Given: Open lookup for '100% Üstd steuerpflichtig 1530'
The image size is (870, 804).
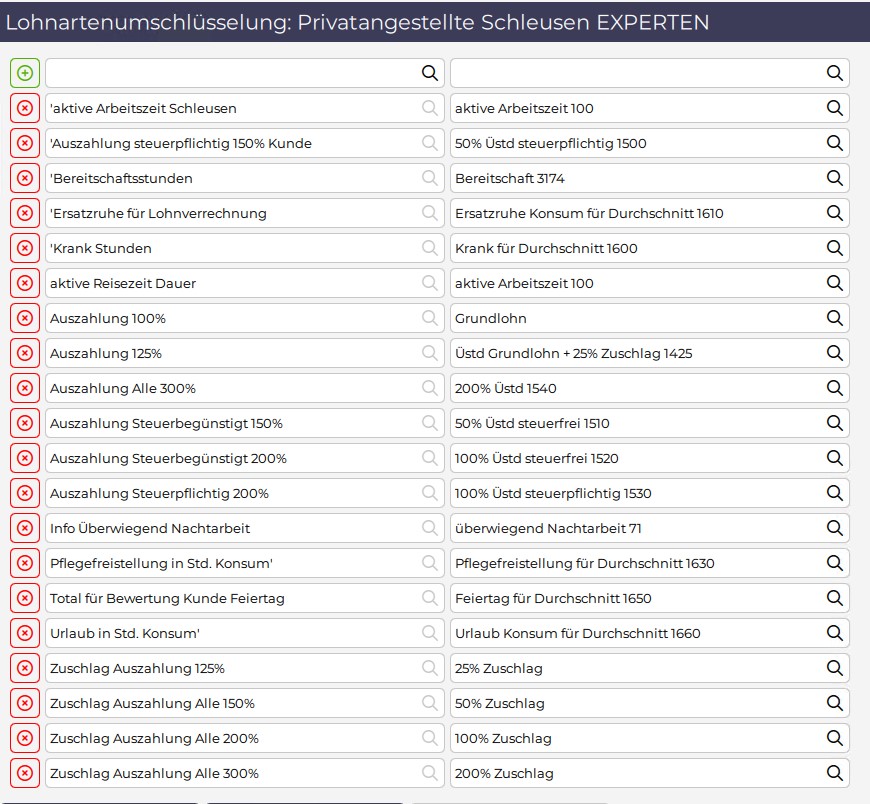Looking at the screenshot, I should pyautogui.click(x=834, y=492).
